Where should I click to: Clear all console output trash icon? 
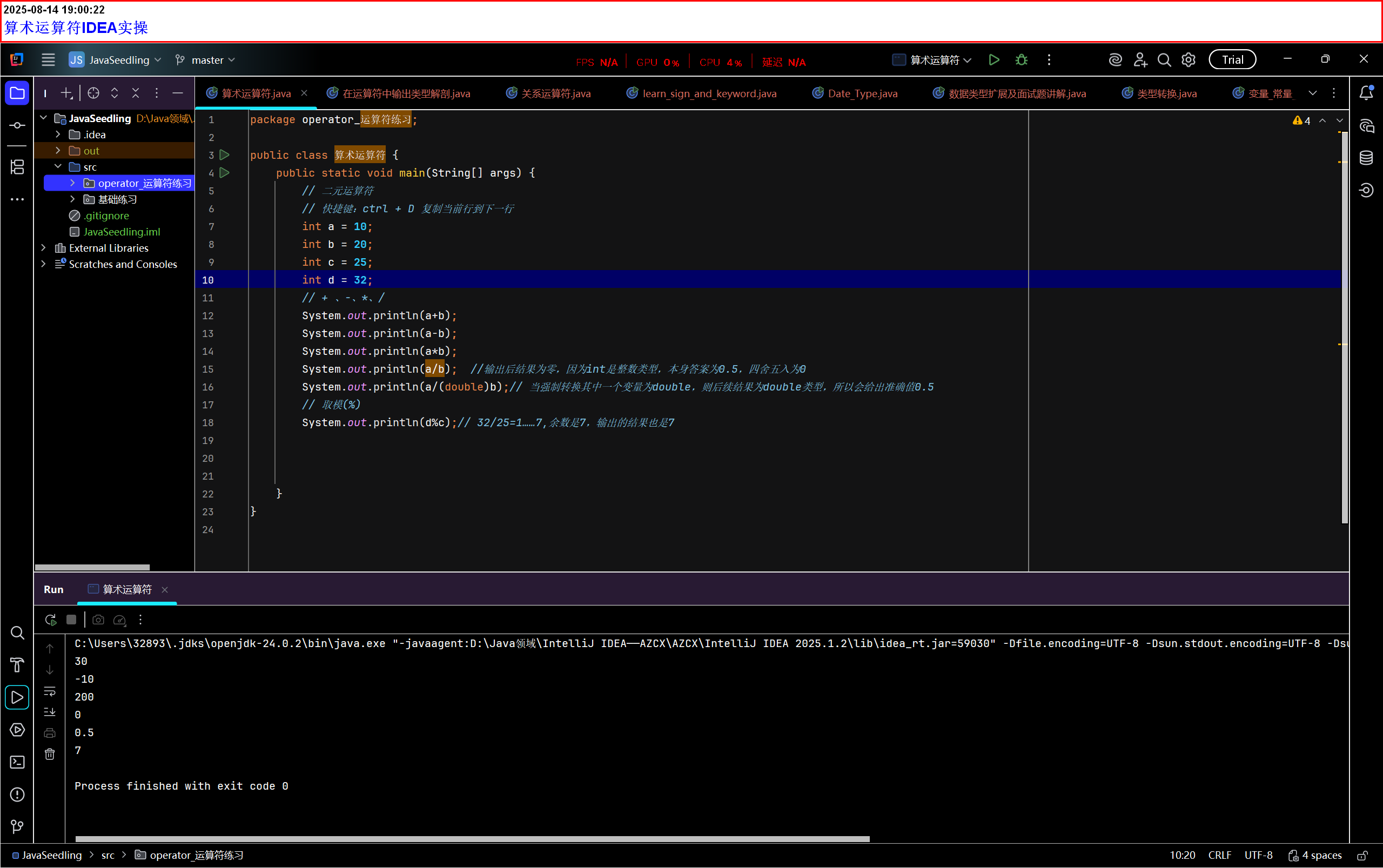click(50, 753)
